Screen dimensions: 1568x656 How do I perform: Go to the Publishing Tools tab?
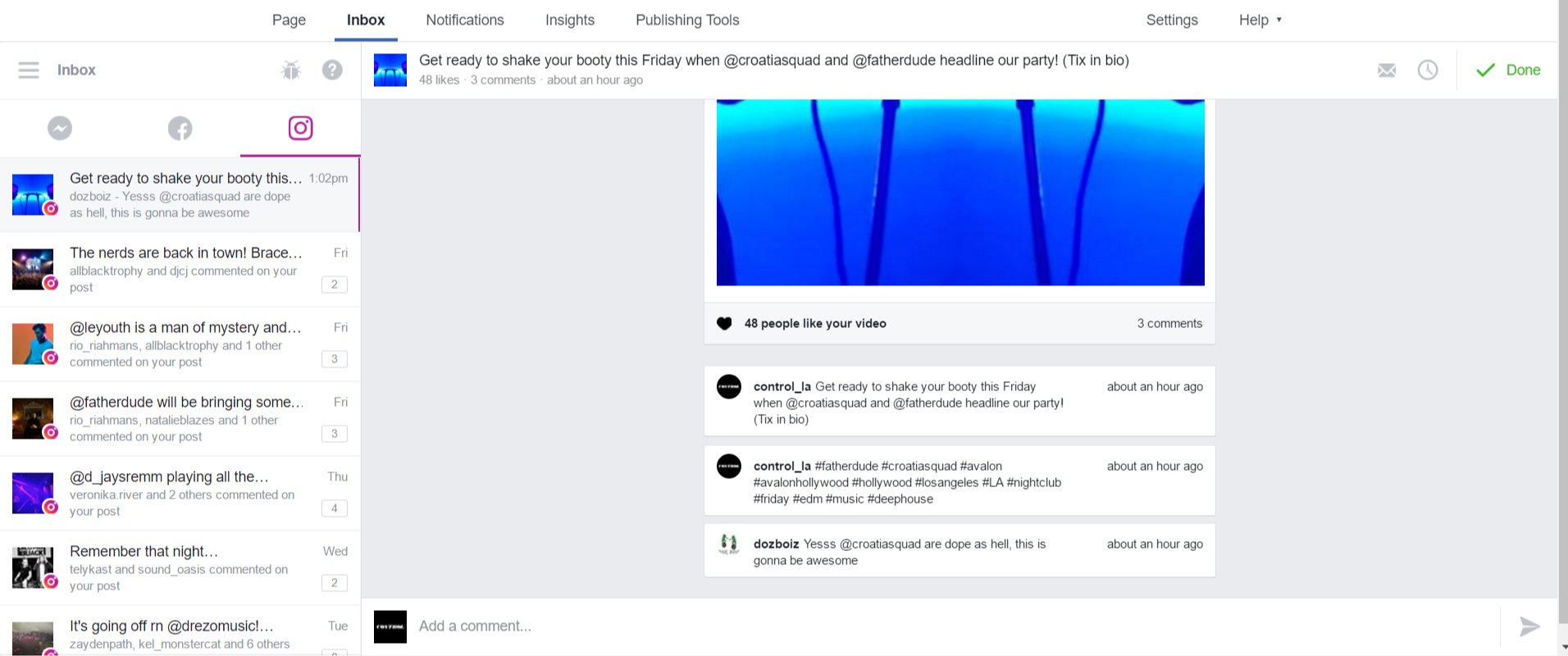687,20
